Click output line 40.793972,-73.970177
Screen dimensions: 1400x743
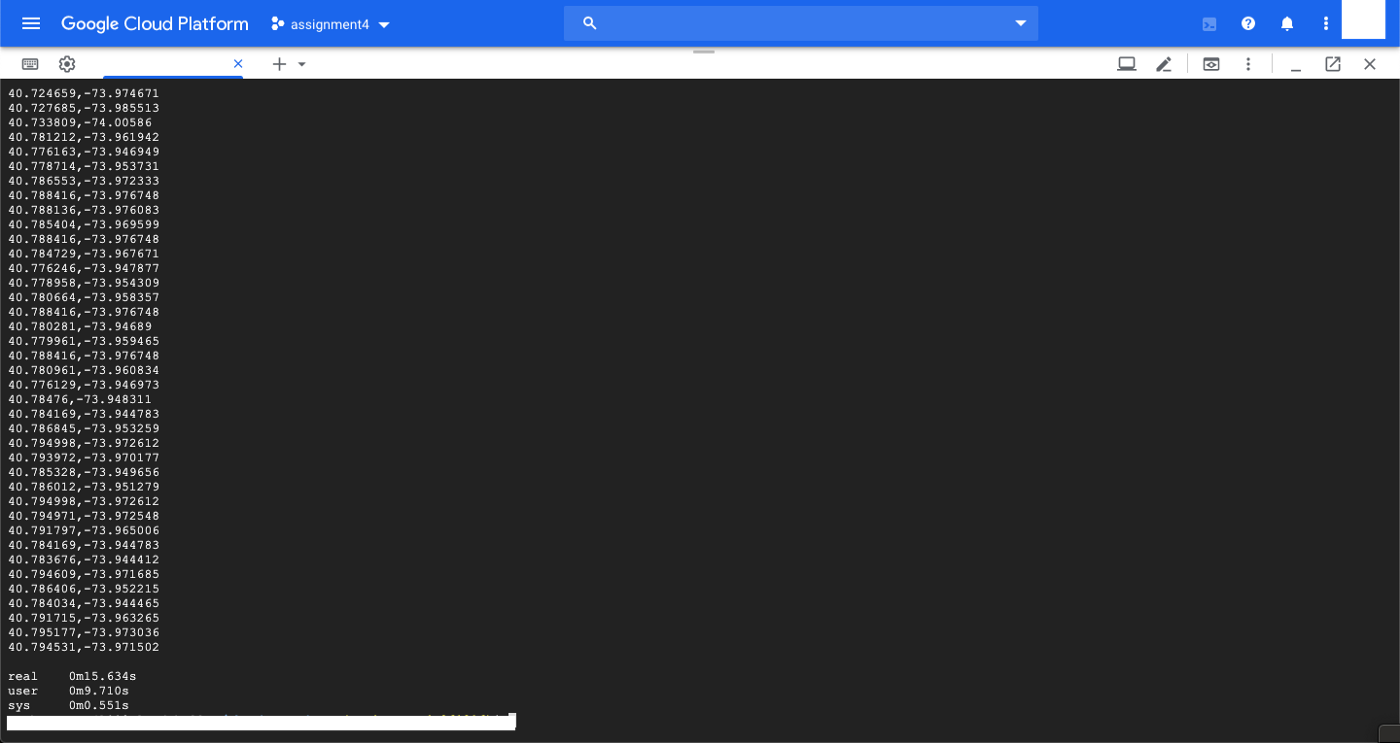point(84,458)
